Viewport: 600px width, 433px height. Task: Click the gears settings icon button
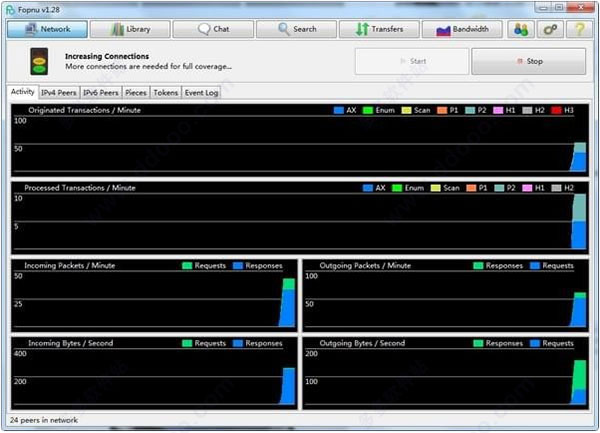coord(550,29)
